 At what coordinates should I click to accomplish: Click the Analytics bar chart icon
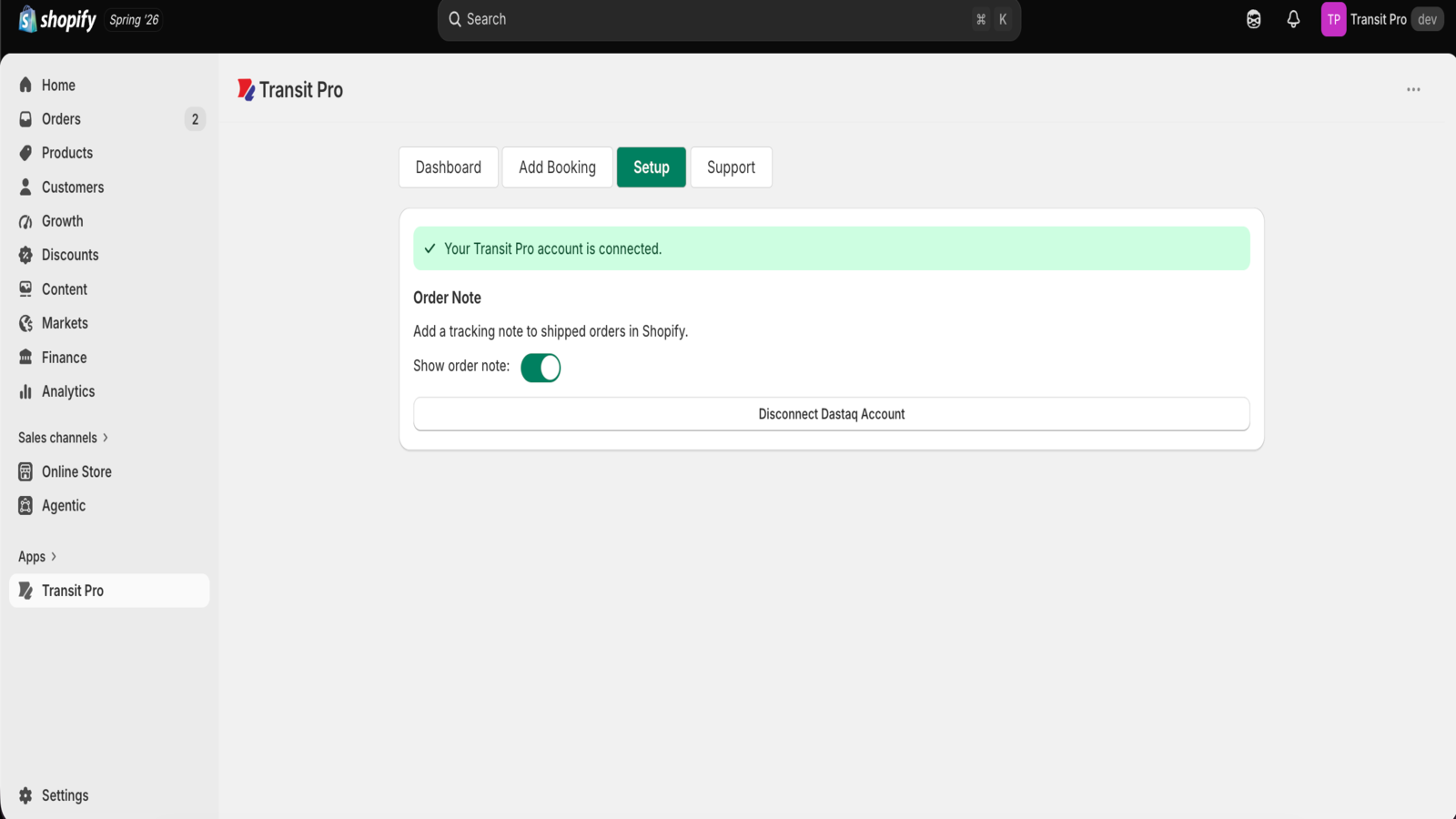25,391
